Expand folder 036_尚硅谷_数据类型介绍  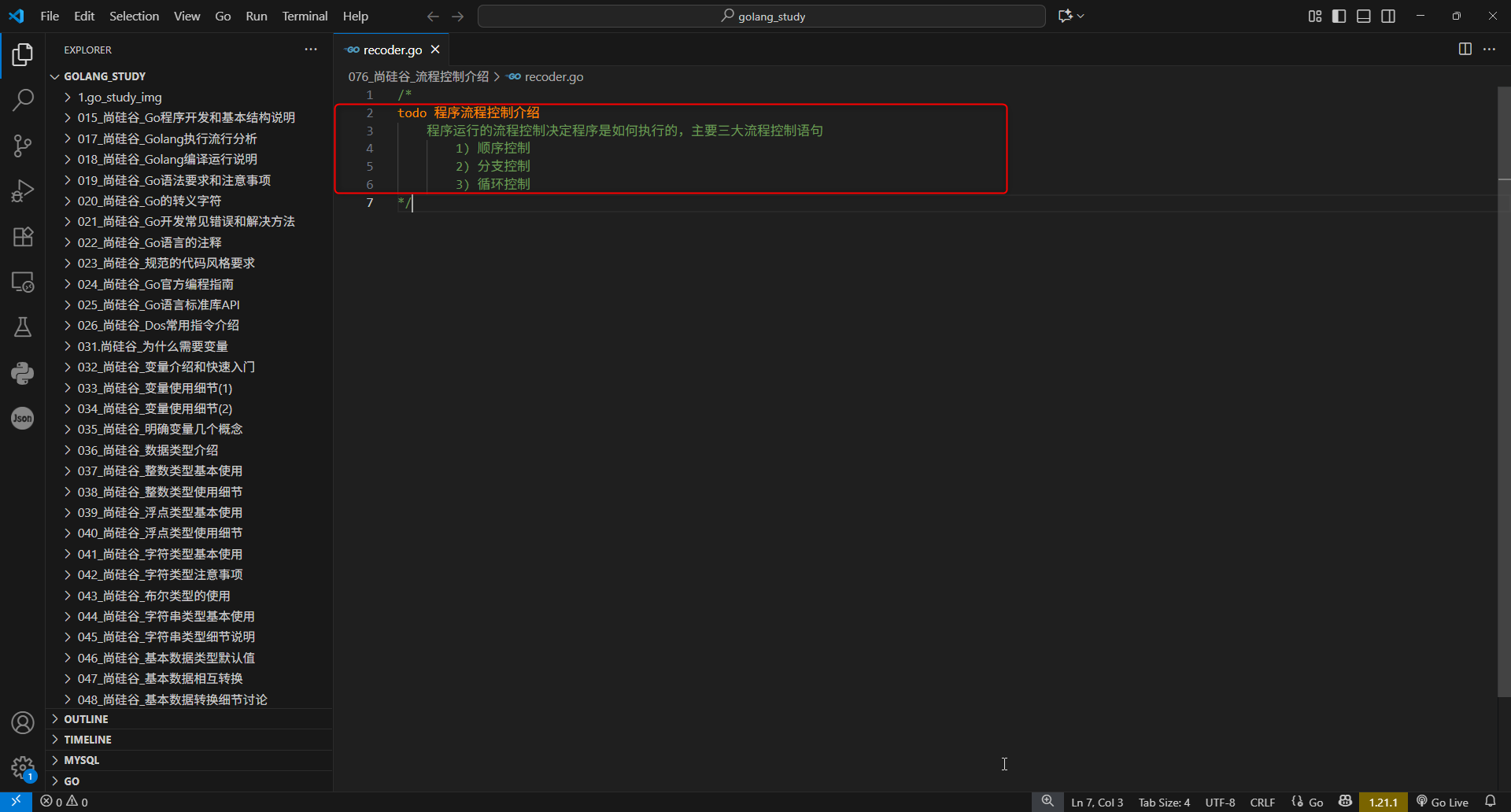[189, 450]
